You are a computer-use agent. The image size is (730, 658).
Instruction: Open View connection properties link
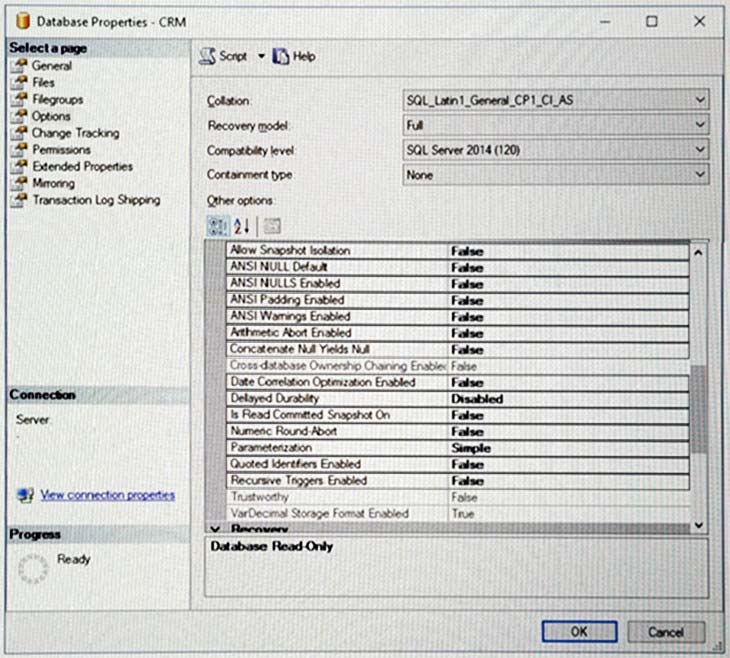pos(108,495)
